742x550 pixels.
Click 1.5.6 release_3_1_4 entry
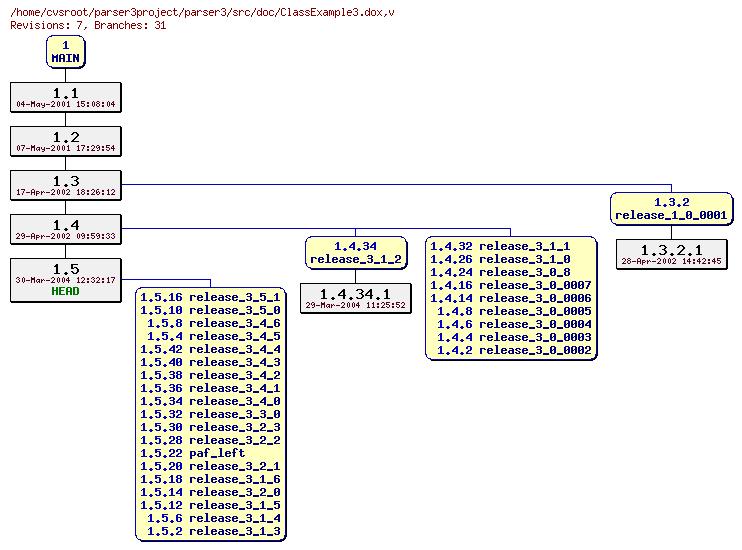pos(213,519)
